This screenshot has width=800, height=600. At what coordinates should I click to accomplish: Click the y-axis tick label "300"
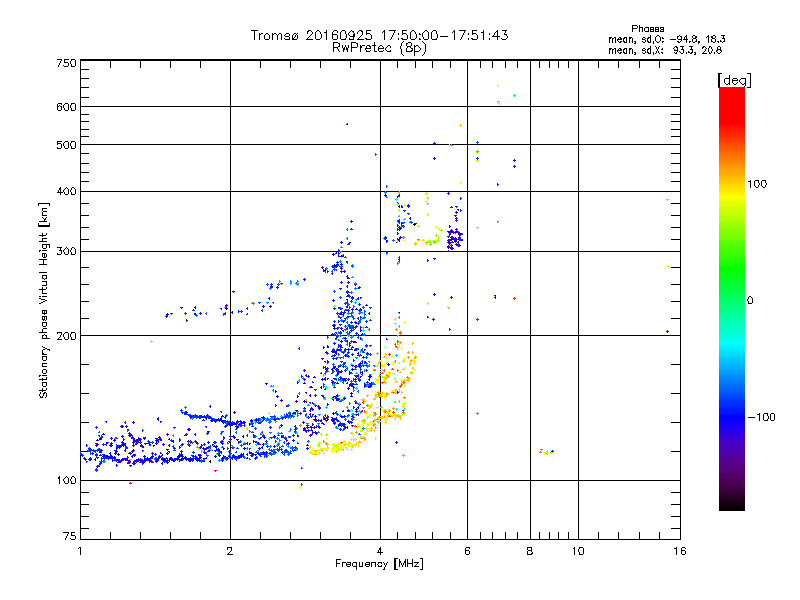[67, 251]
